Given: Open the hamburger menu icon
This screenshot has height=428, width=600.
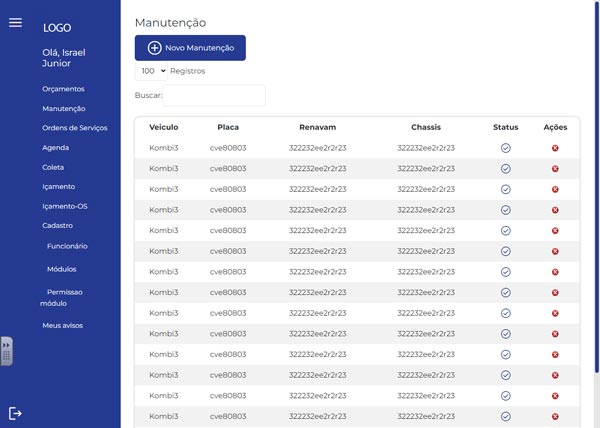Looking at the screenshot, I should point(15,23).
